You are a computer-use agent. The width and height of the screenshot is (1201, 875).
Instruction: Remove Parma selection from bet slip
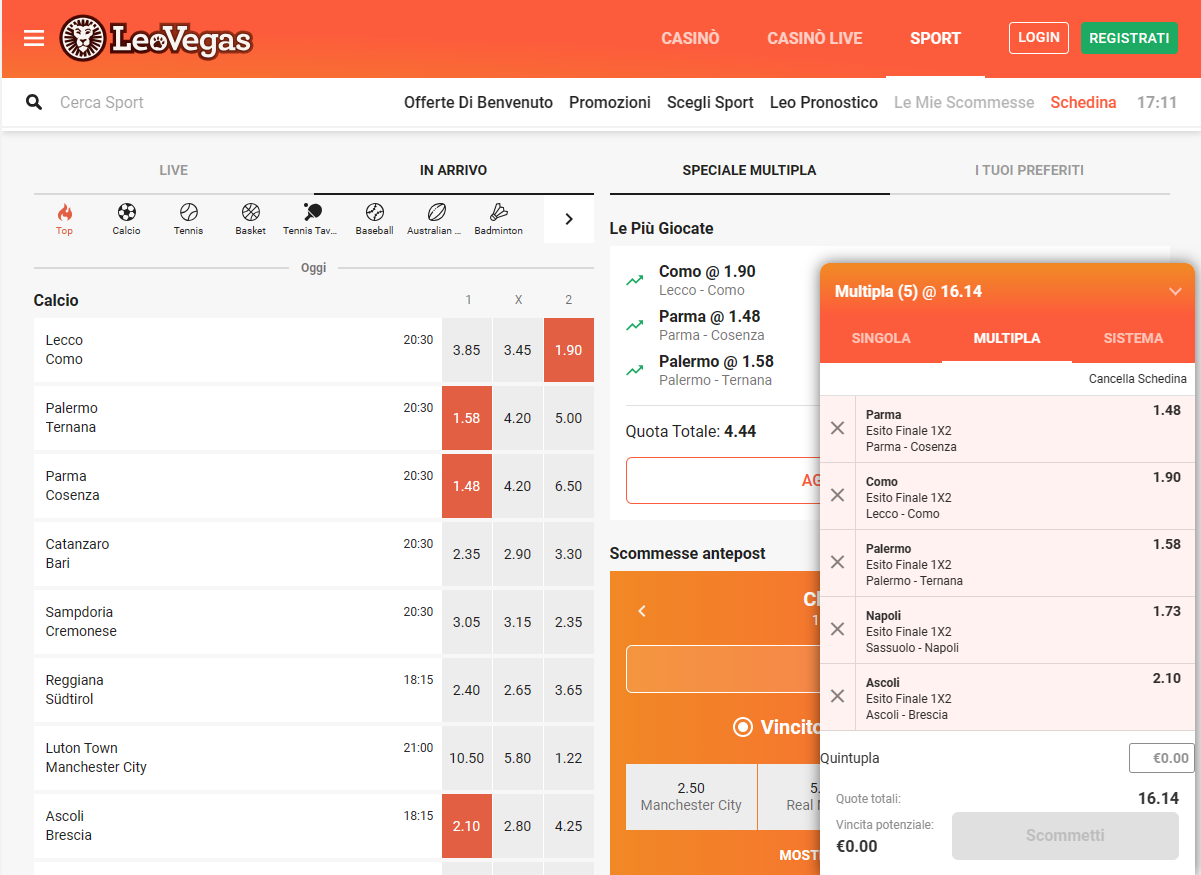[838, 428]
